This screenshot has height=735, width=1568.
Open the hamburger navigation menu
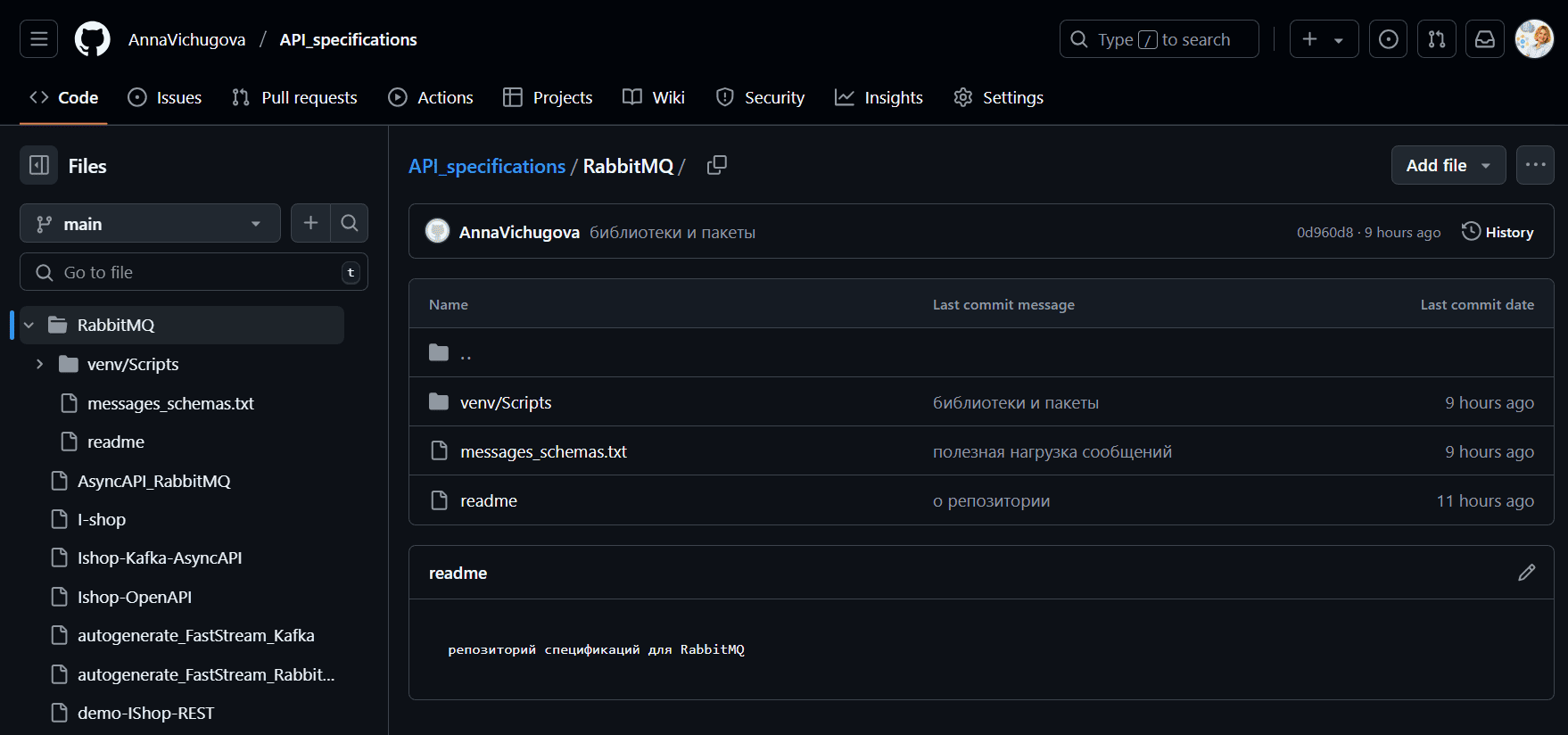click(39, 39)
